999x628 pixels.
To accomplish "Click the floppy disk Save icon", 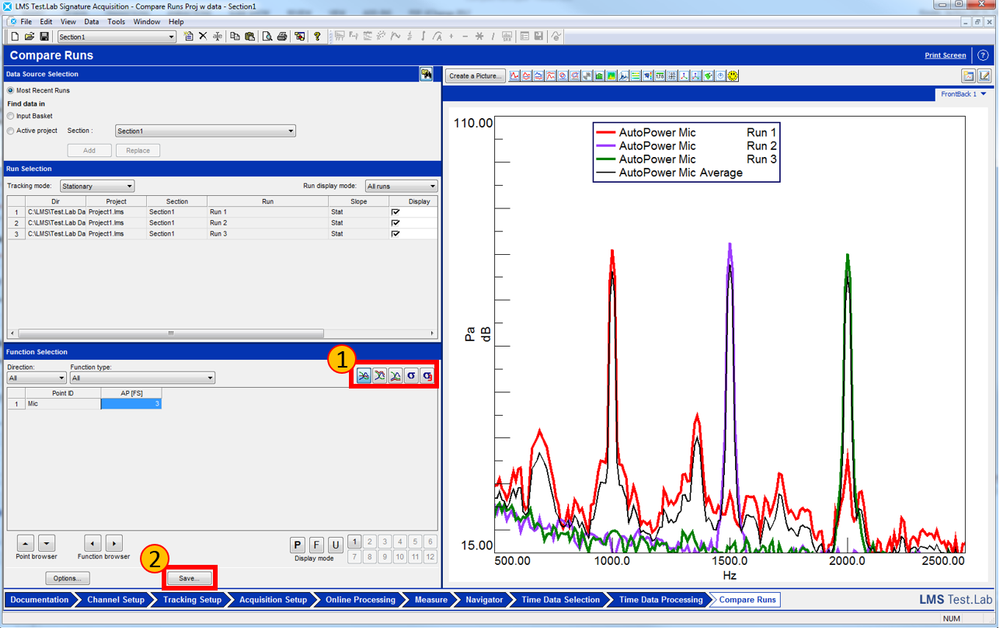I will pos(44,37).
